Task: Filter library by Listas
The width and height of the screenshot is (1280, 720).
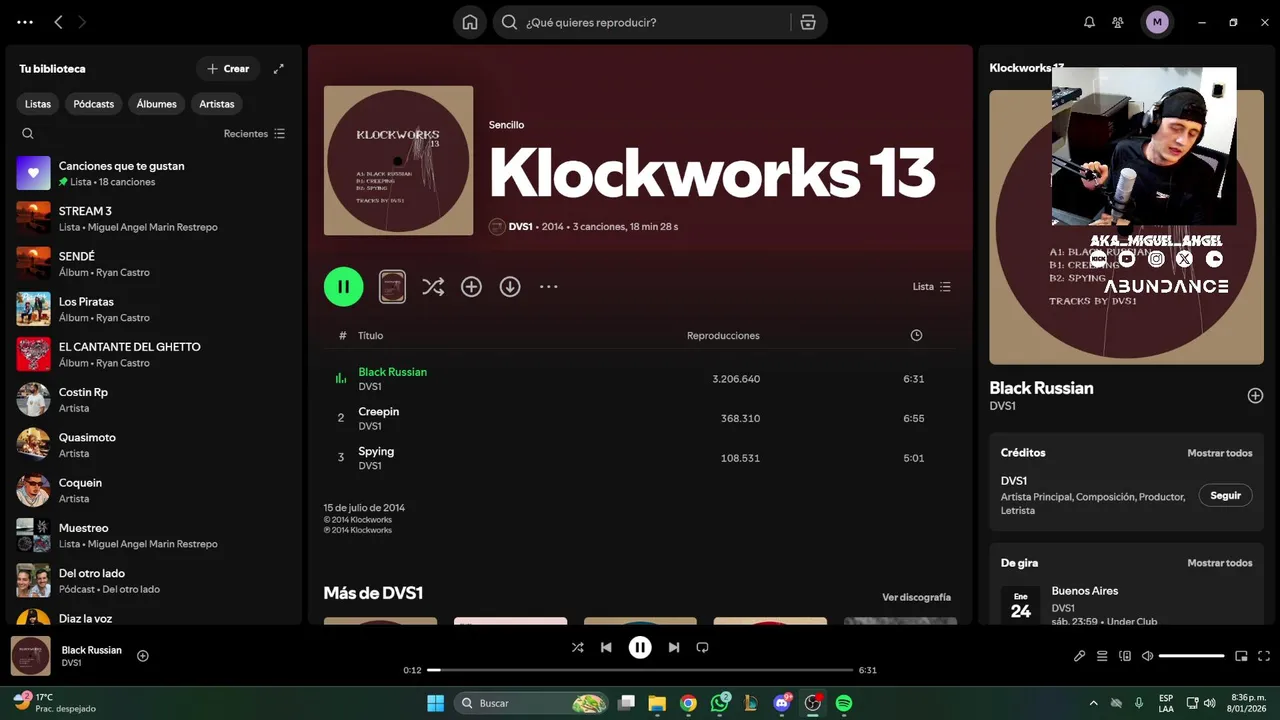Action: click(x=38, y=104)
